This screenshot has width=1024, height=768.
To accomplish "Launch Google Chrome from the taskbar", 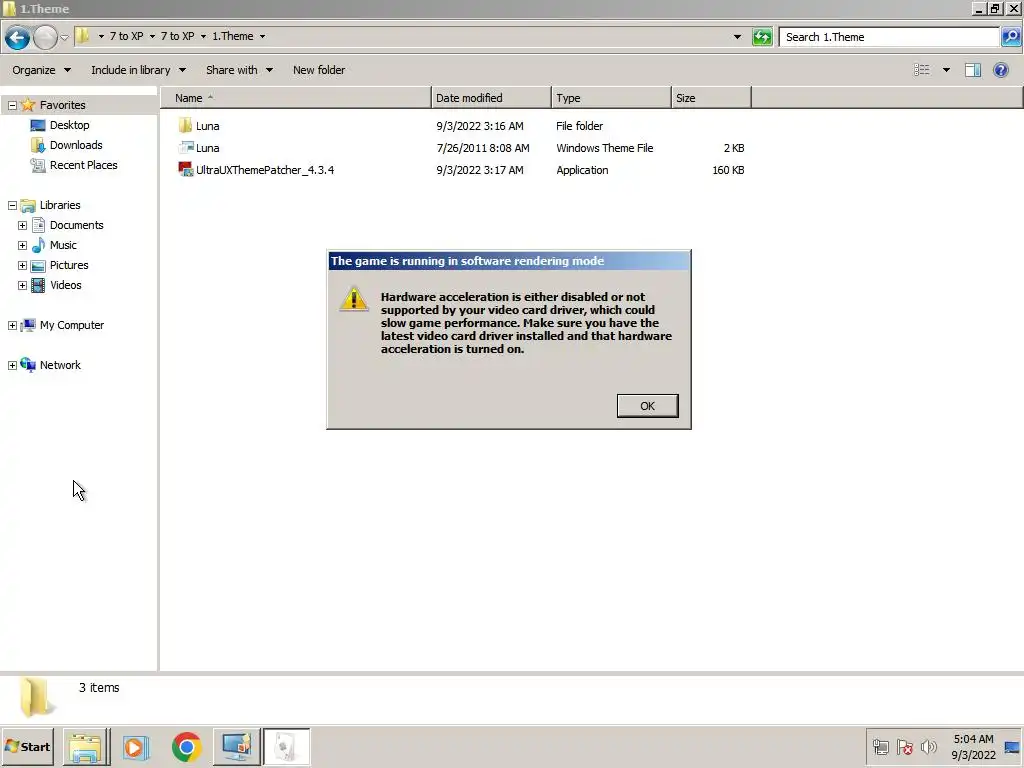I will [187, 747].
